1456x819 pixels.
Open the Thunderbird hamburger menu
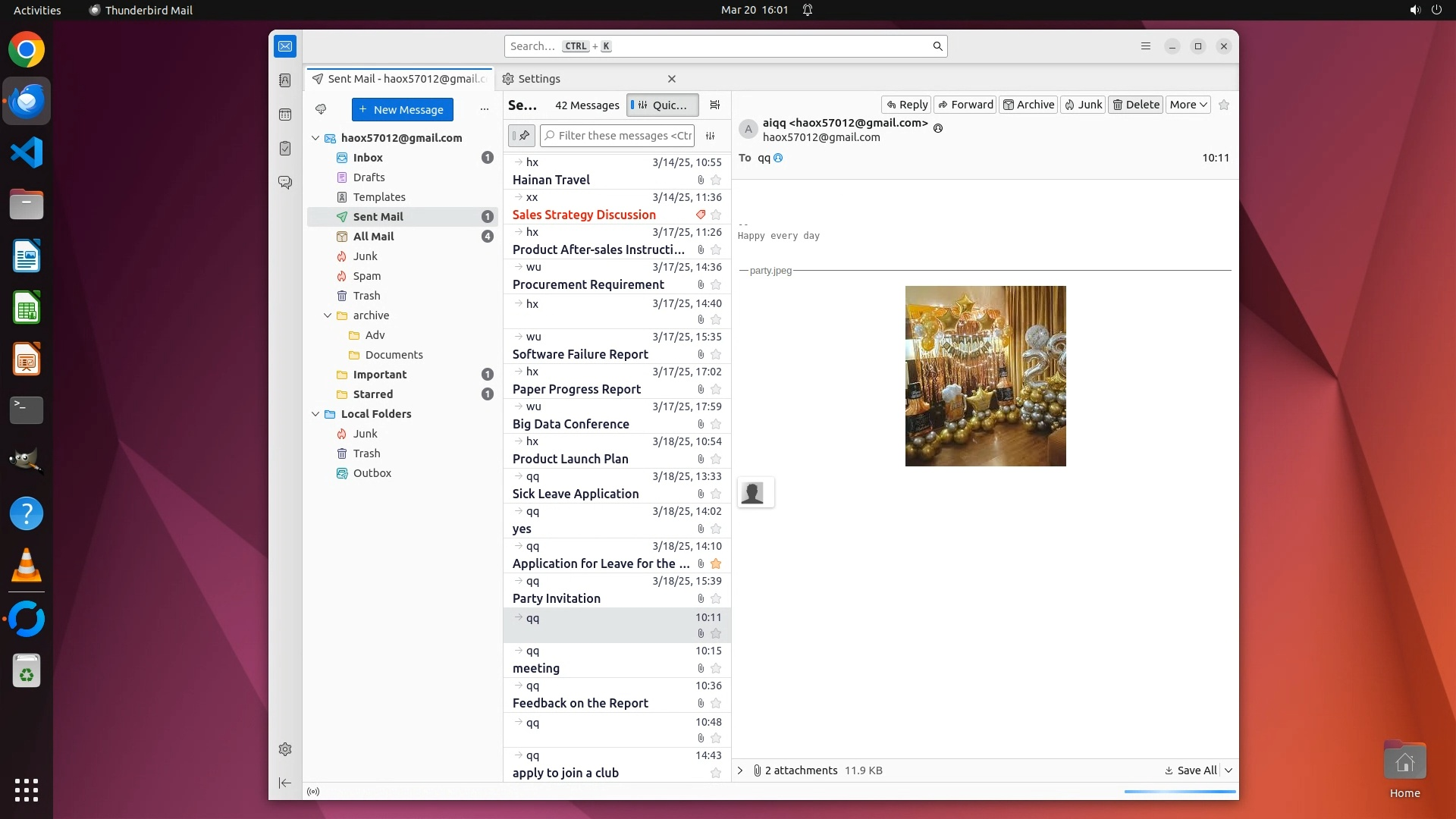pos(1146,46)
